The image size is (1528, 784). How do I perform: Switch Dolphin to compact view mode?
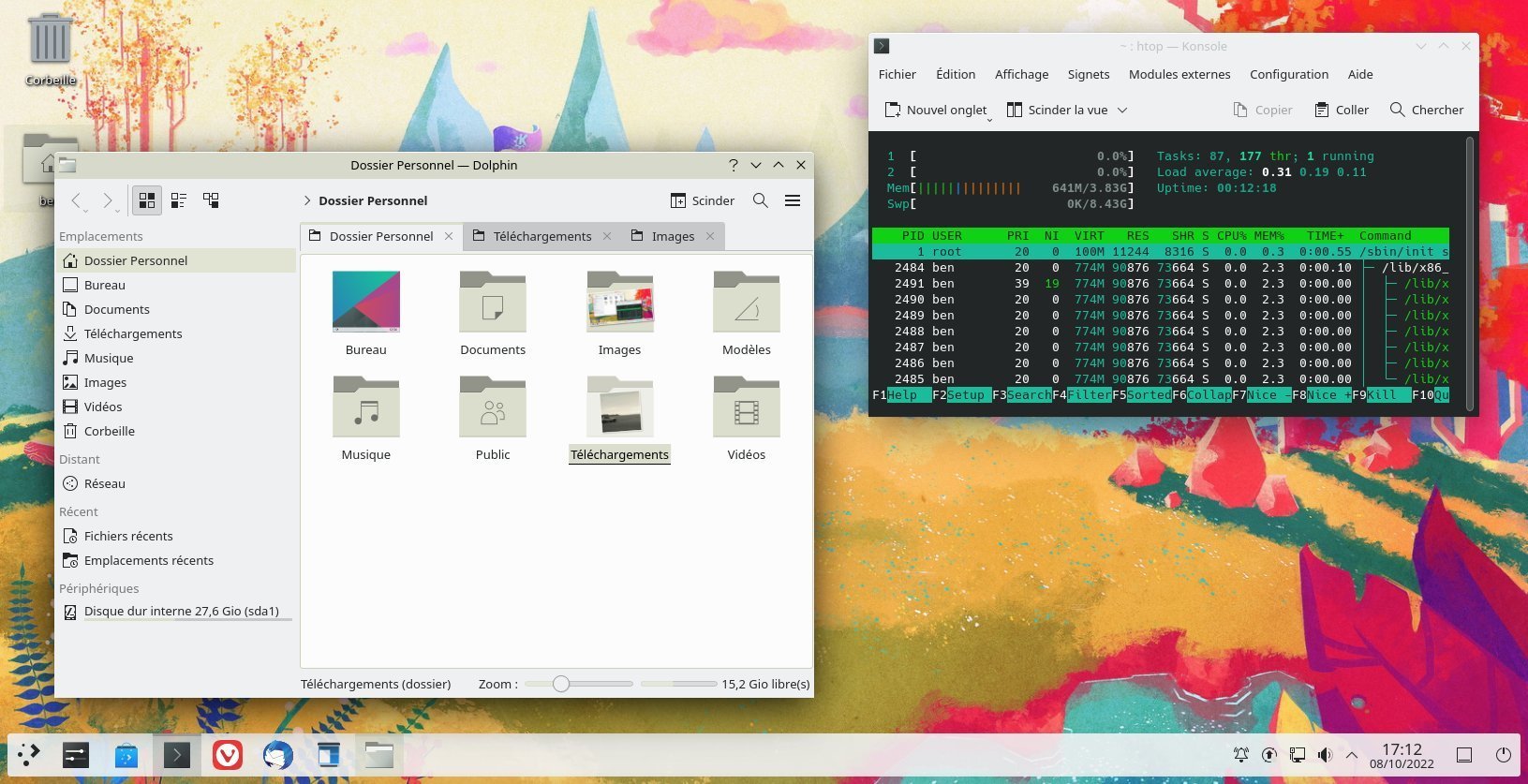(179, 200)
